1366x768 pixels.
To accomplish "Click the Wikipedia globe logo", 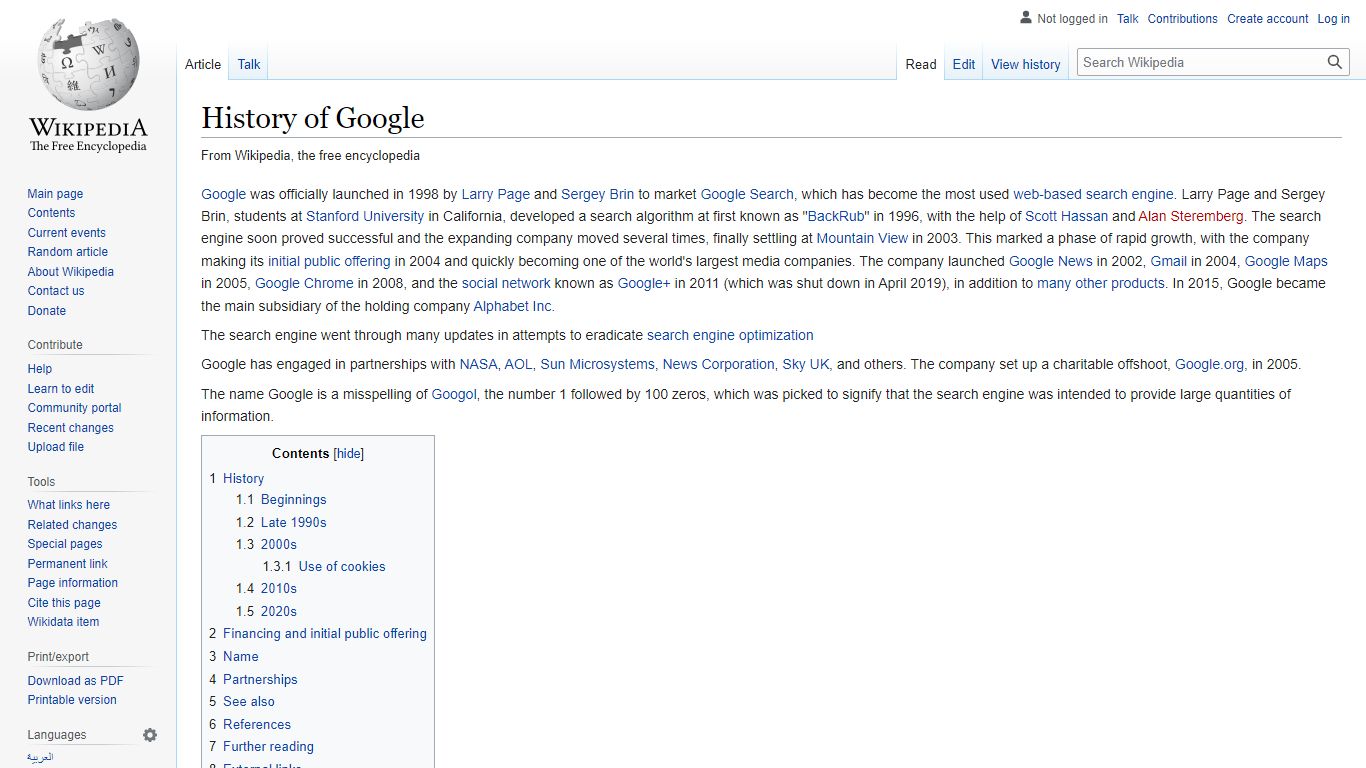I will [x=88, y=84].
